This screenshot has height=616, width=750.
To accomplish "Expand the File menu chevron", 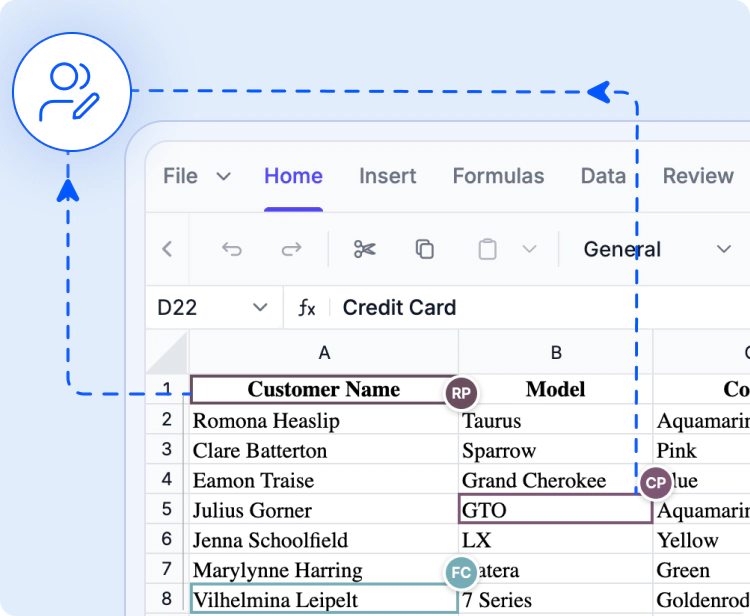I will point(223,176).
